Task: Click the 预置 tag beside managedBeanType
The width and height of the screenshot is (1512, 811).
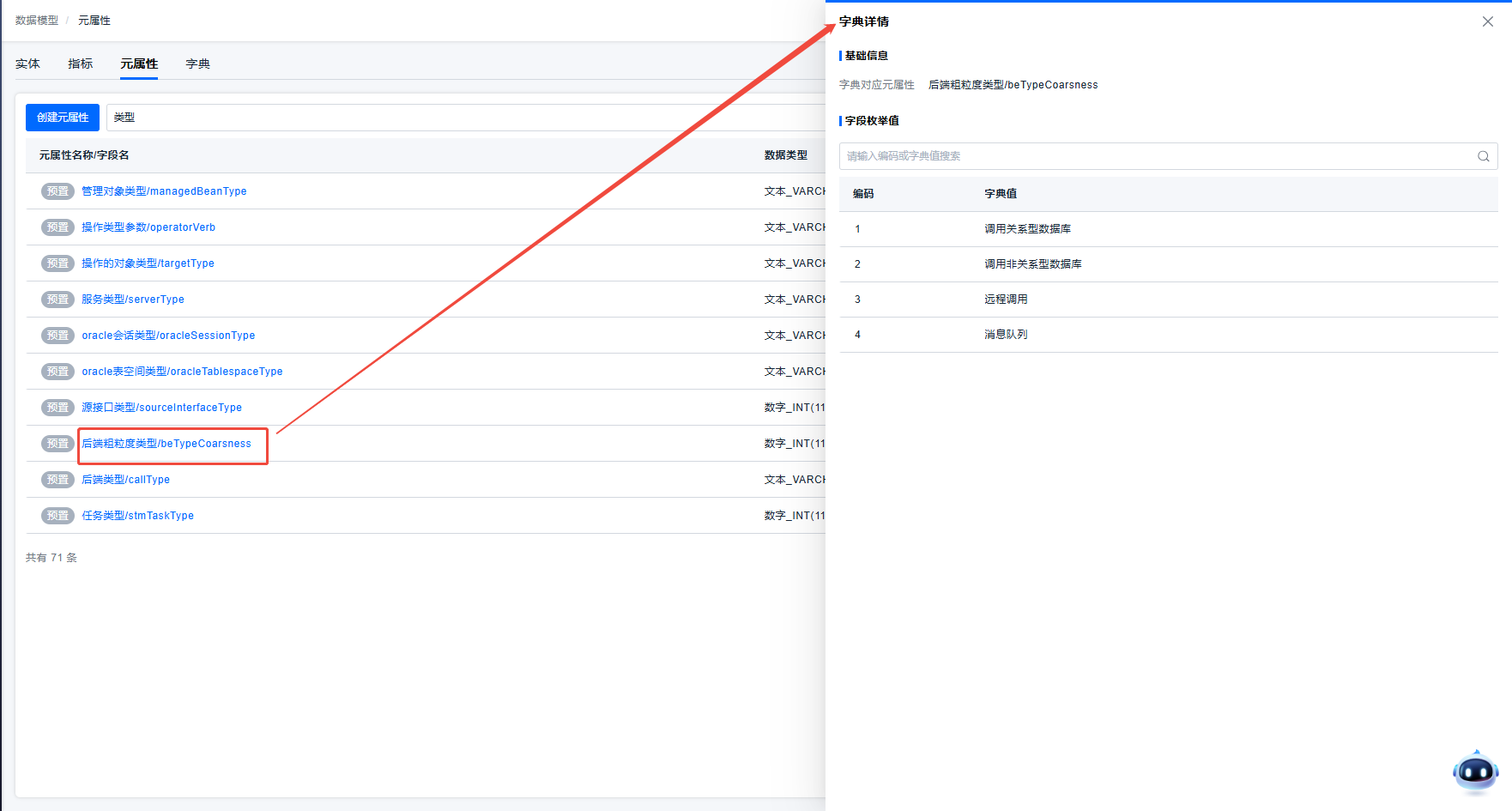Action: pos(57,191)
